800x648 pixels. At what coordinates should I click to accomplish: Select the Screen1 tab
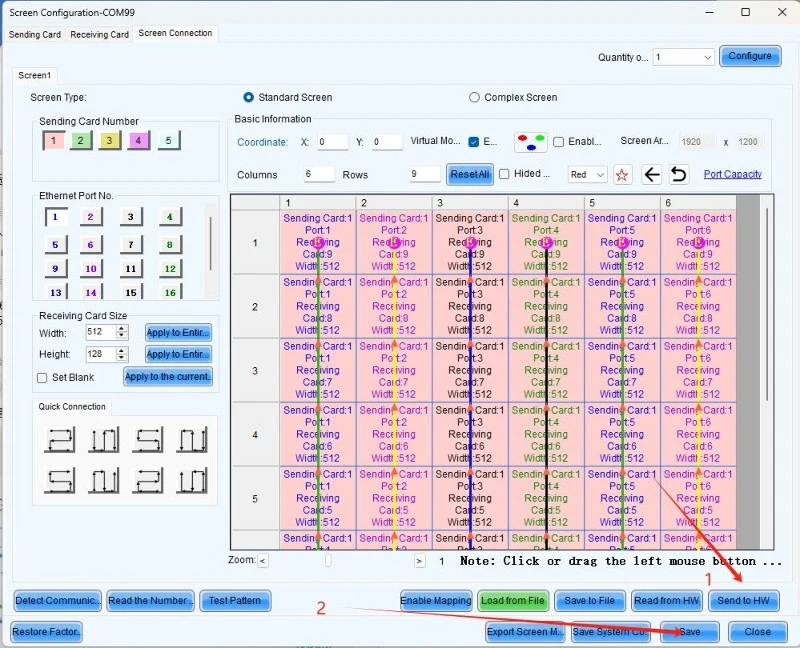(35, 76)
